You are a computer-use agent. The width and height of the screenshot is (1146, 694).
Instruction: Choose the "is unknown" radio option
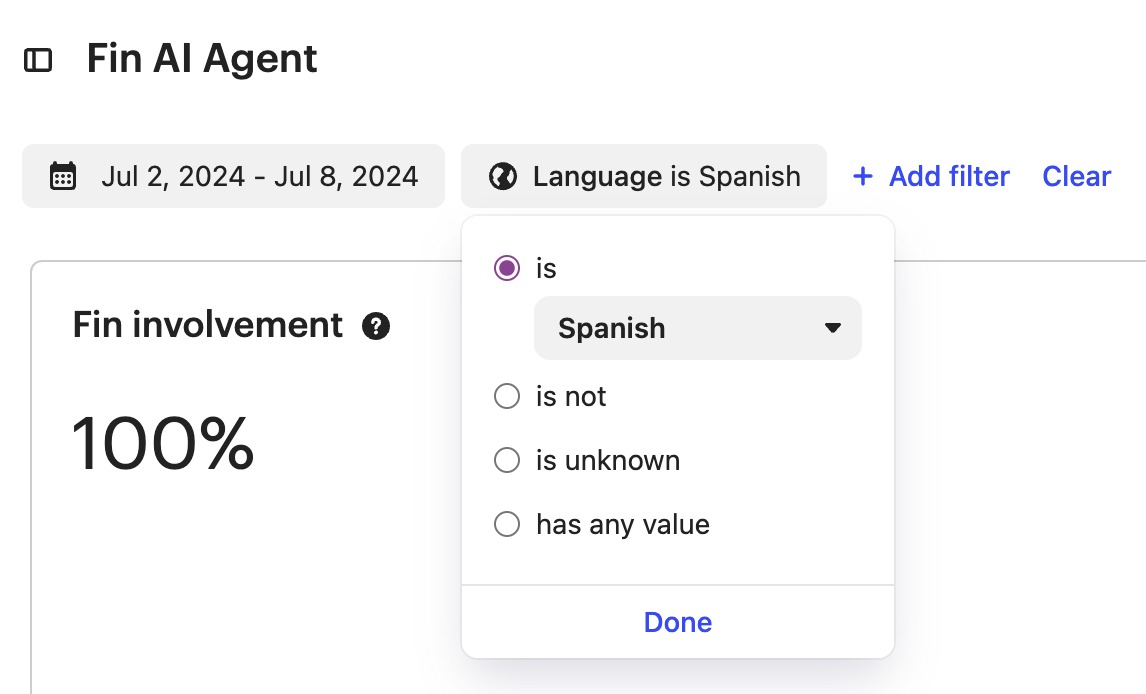coord(506,460)
